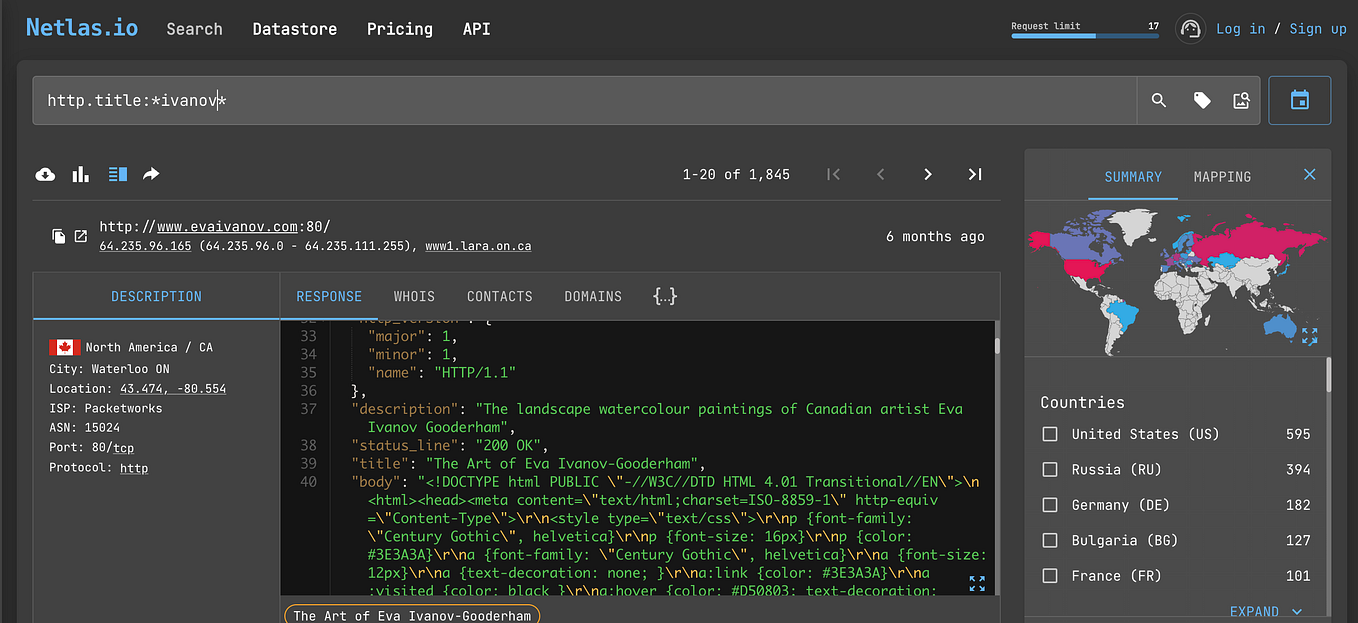The image size is (1358, 623).
Task: Run the search with the magnifier icon
Action: click(x=1158, y=100)
